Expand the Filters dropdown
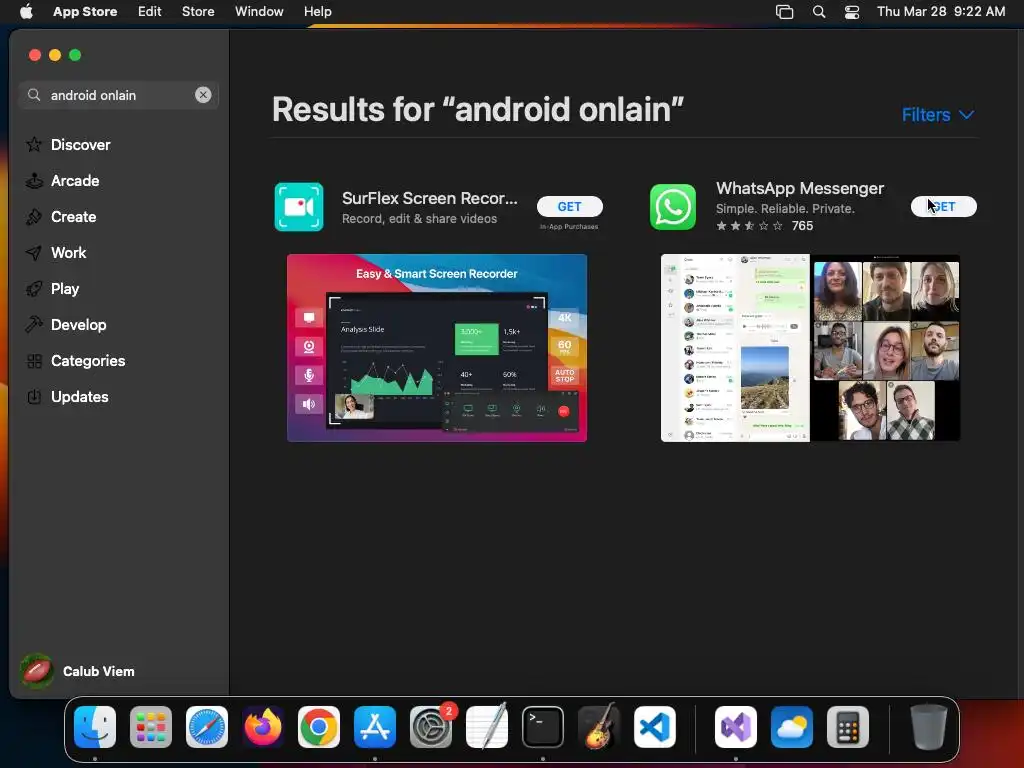Viewport: 1024px width, 768px height. pos(938,115)
